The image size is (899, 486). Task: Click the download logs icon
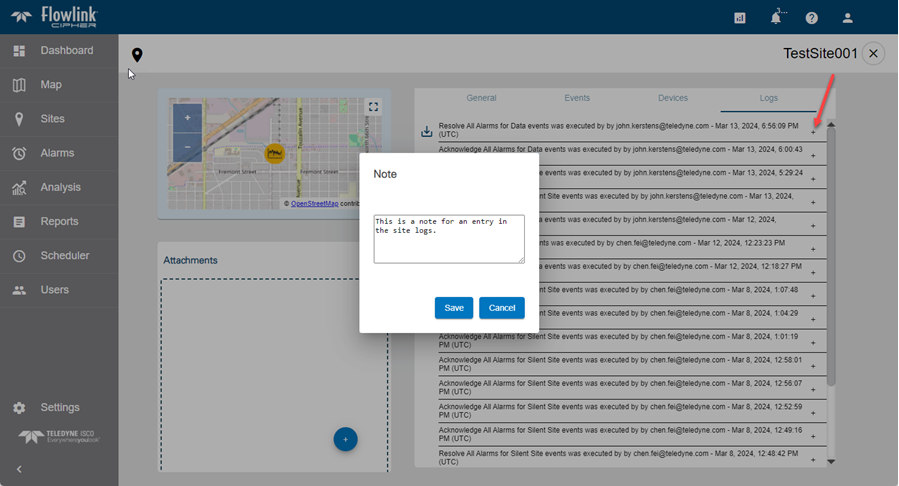(427, 131)
